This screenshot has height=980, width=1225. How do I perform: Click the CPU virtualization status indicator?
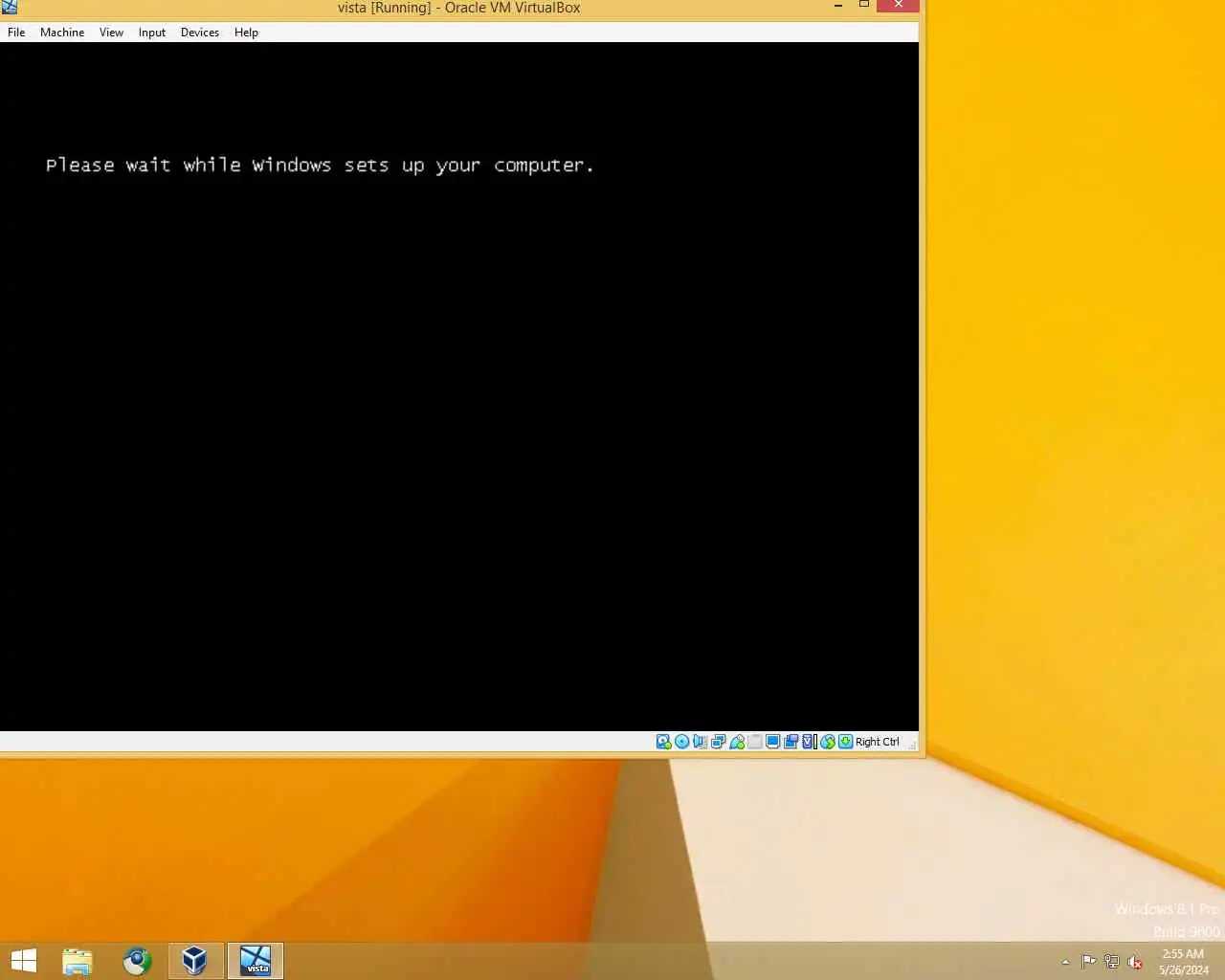[x=809, y=742]
